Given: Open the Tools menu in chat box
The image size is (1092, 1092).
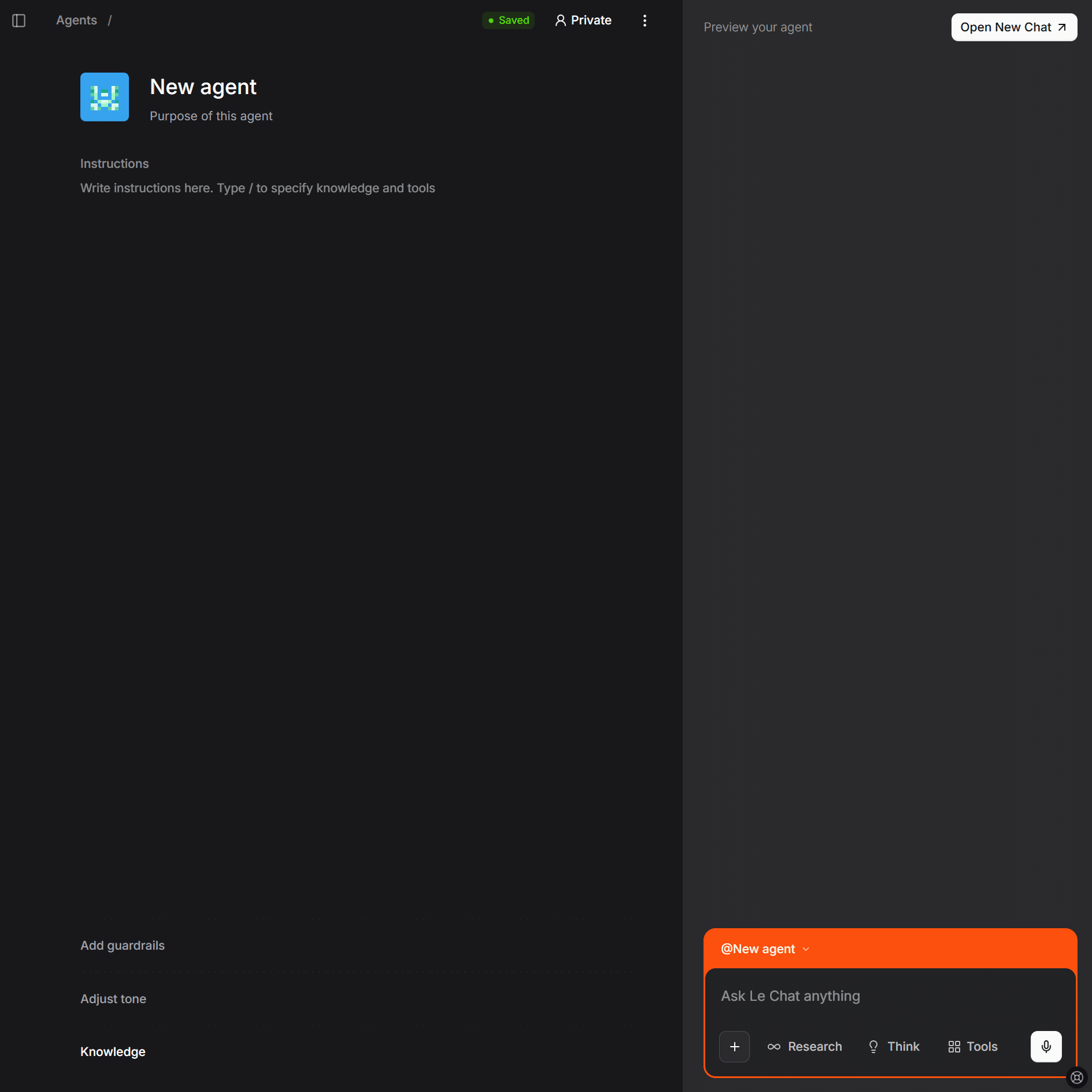Looking at the screenshot, I should tap(973, 1046).
